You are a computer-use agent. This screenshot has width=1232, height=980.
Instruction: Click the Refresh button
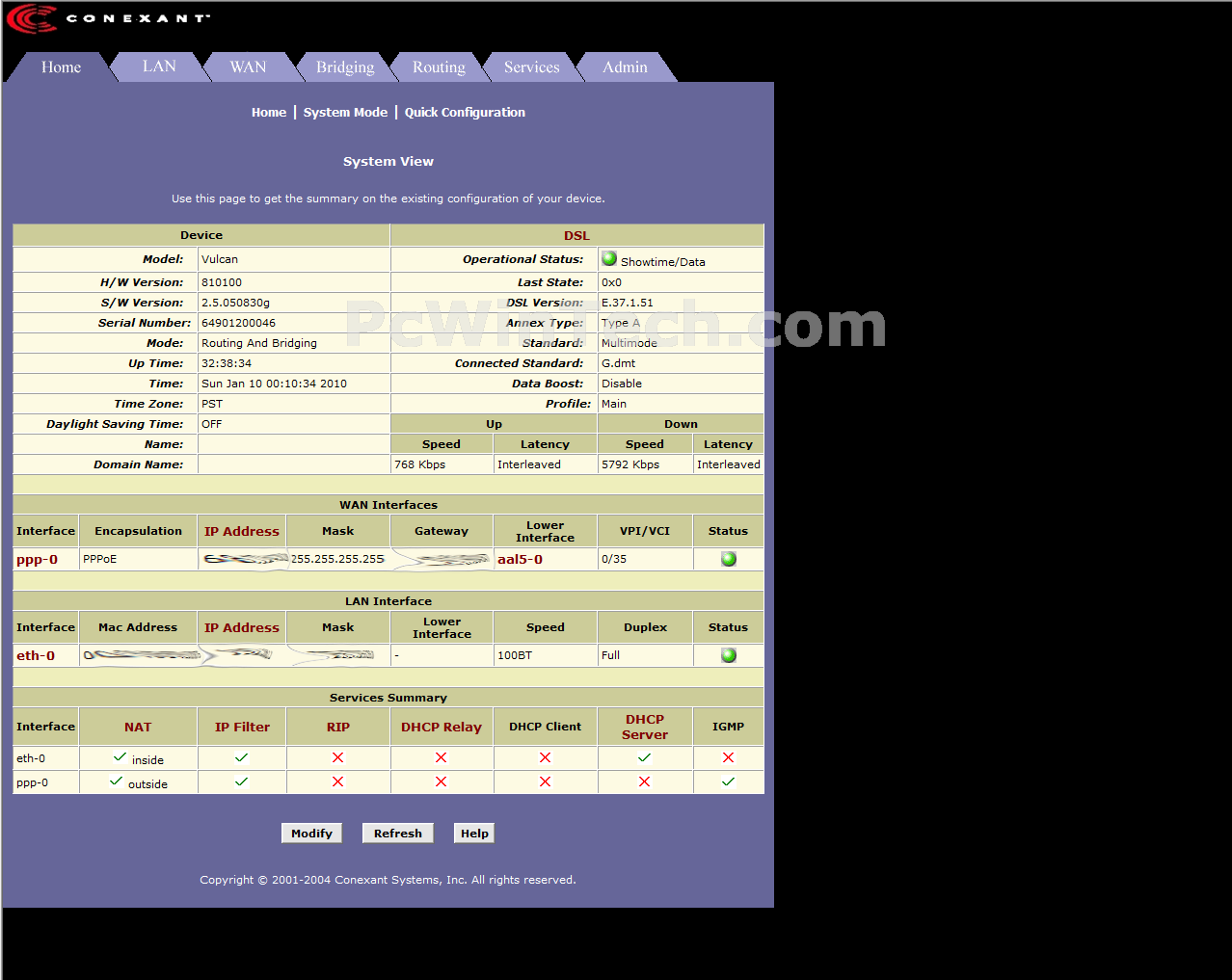(398, 834)
